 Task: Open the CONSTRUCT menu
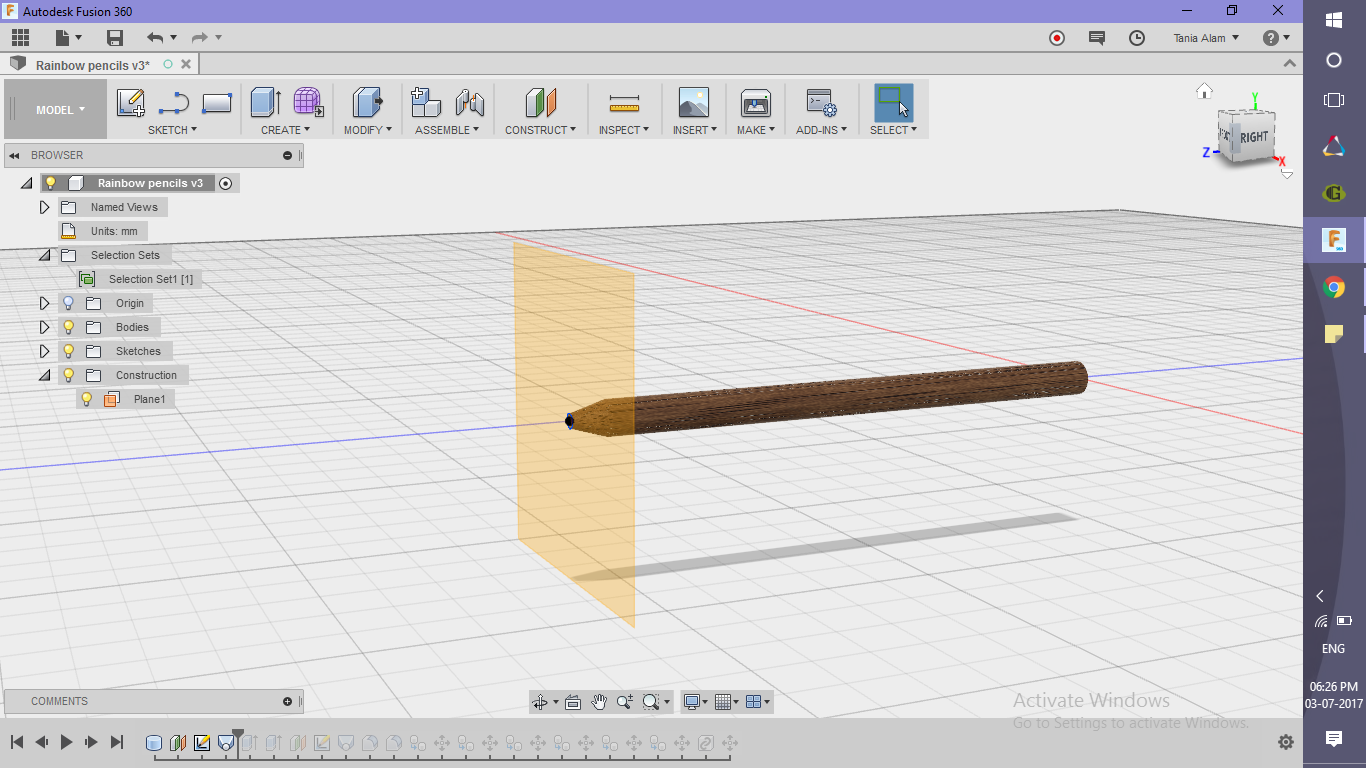click(x=540, y=130)
